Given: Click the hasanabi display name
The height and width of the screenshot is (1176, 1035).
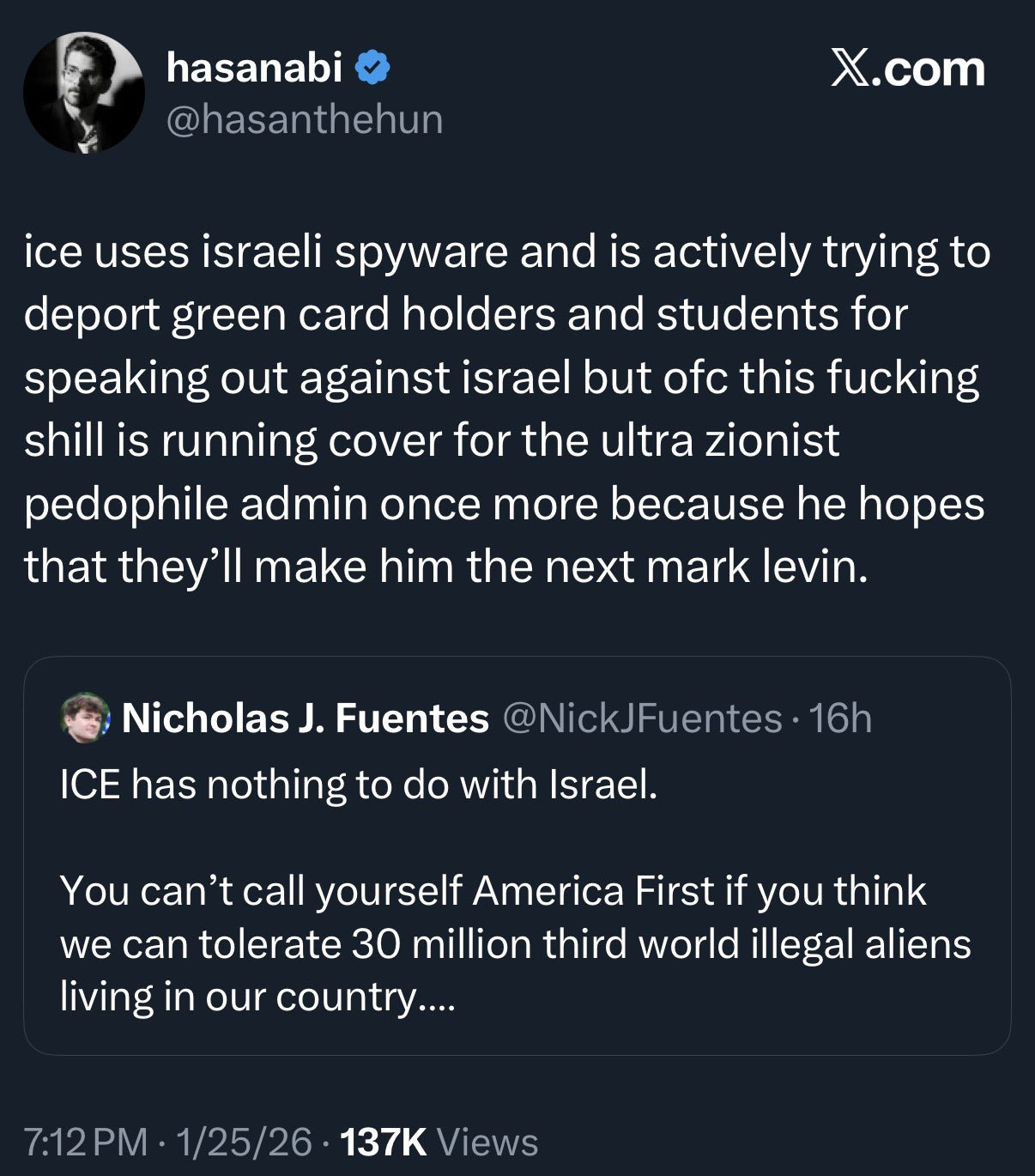Looking at the screenshot, I should point(254,68).
